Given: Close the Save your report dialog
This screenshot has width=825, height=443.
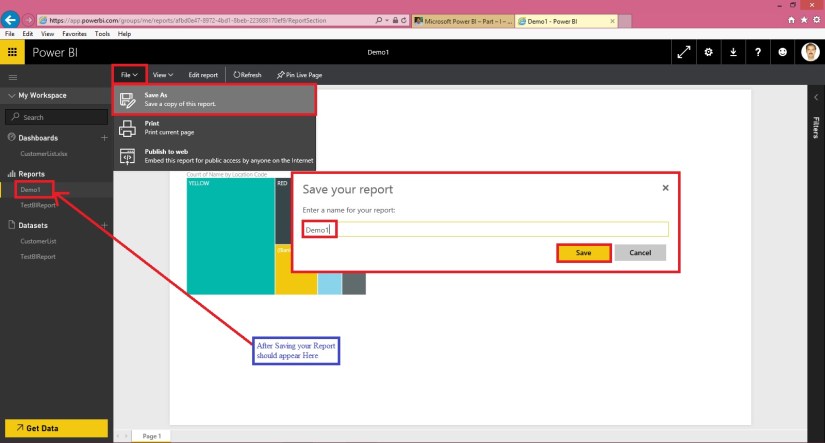Looking at the screenshot, I should coord(666,188).
